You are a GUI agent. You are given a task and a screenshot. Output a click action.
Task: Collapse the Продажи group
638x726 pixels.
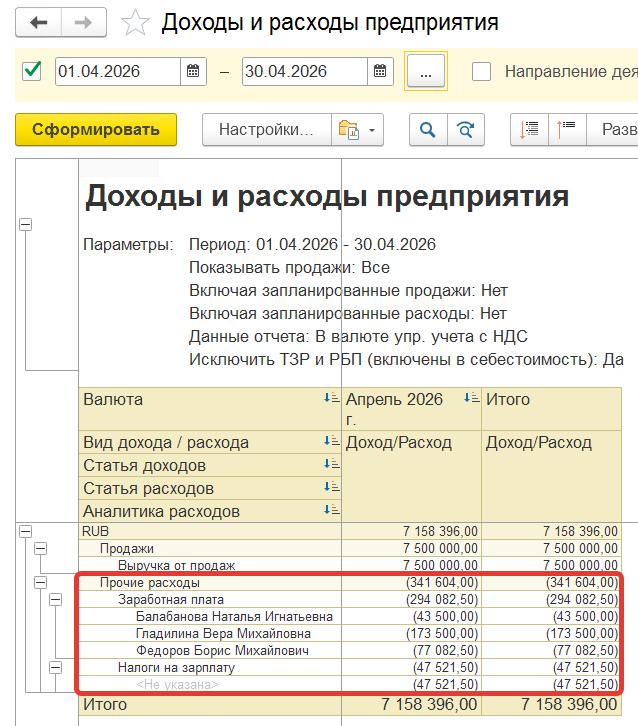[x=41, y=549]
